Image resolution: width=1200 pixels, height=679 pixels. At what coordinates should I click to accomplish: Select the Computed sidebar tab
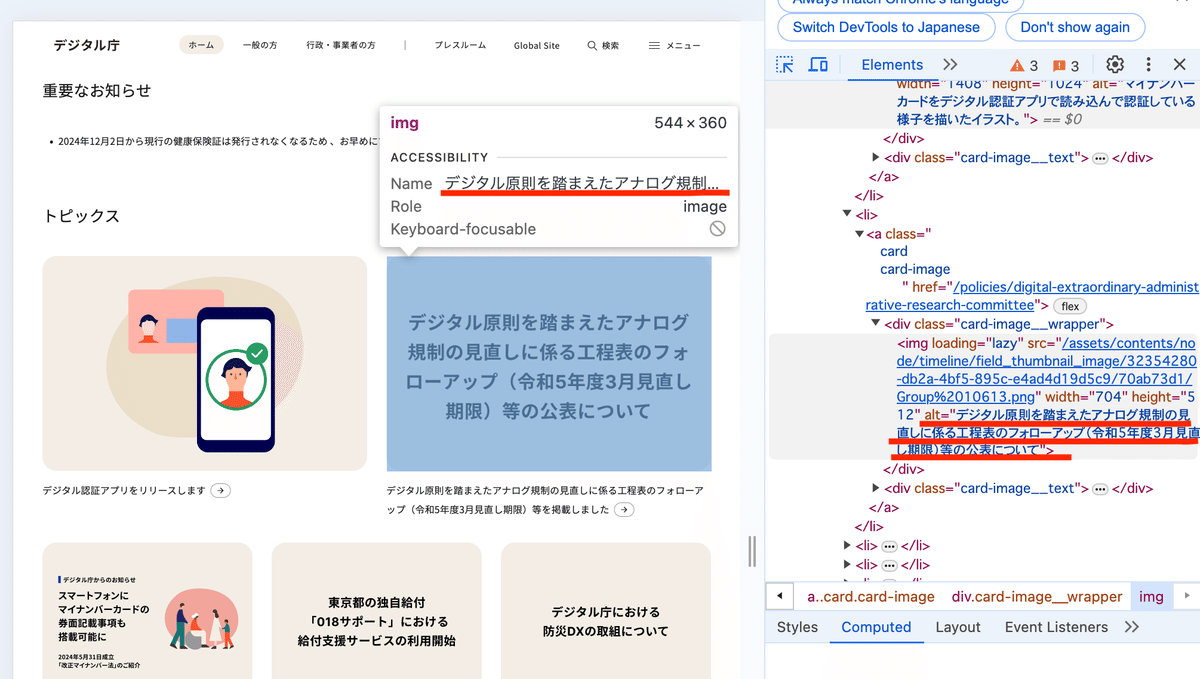(x=876, y=627)
